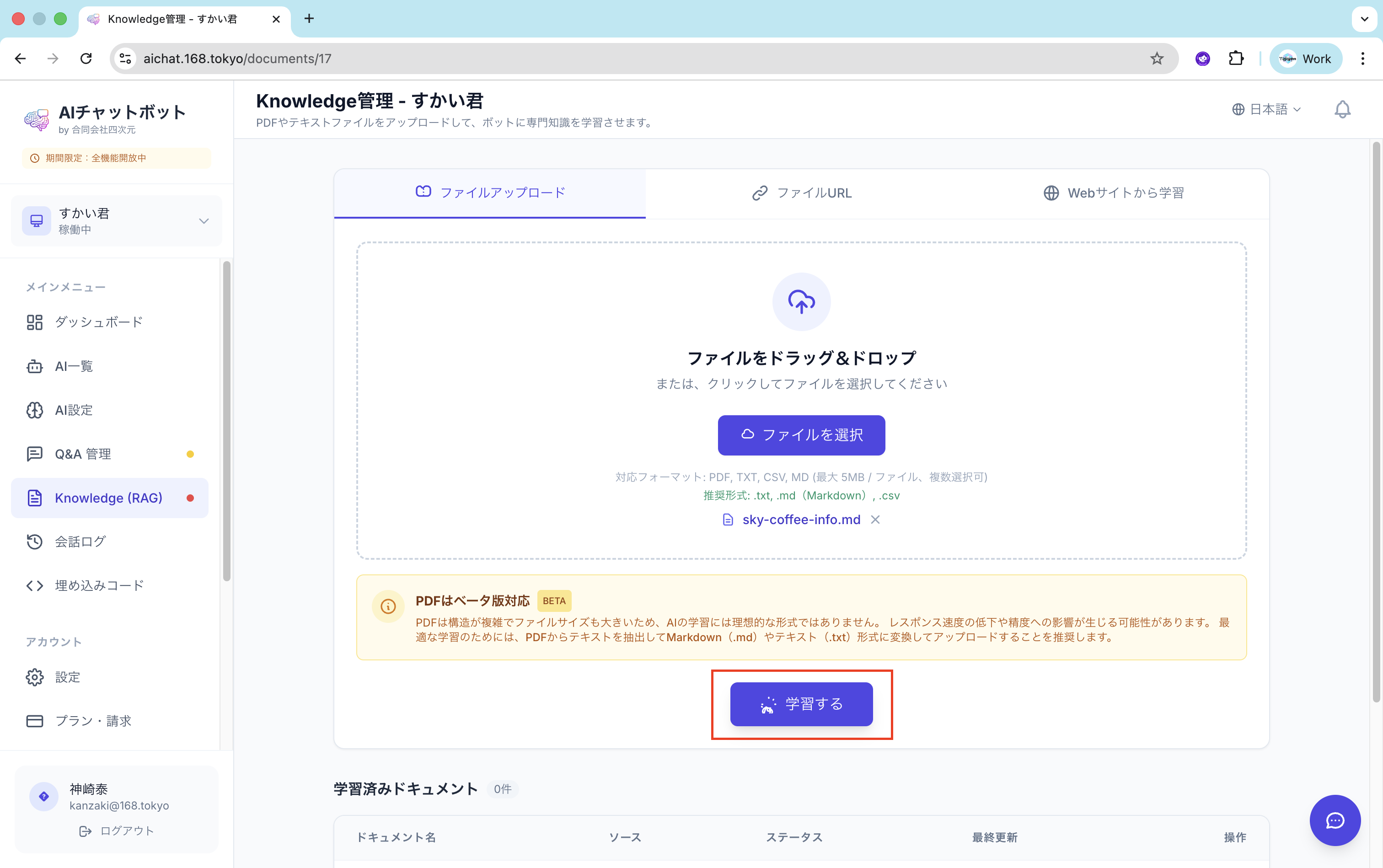Open the Chrome tab search chevron
The width and height of the screenshot is (1383, 868).
tap(1364, 19)
